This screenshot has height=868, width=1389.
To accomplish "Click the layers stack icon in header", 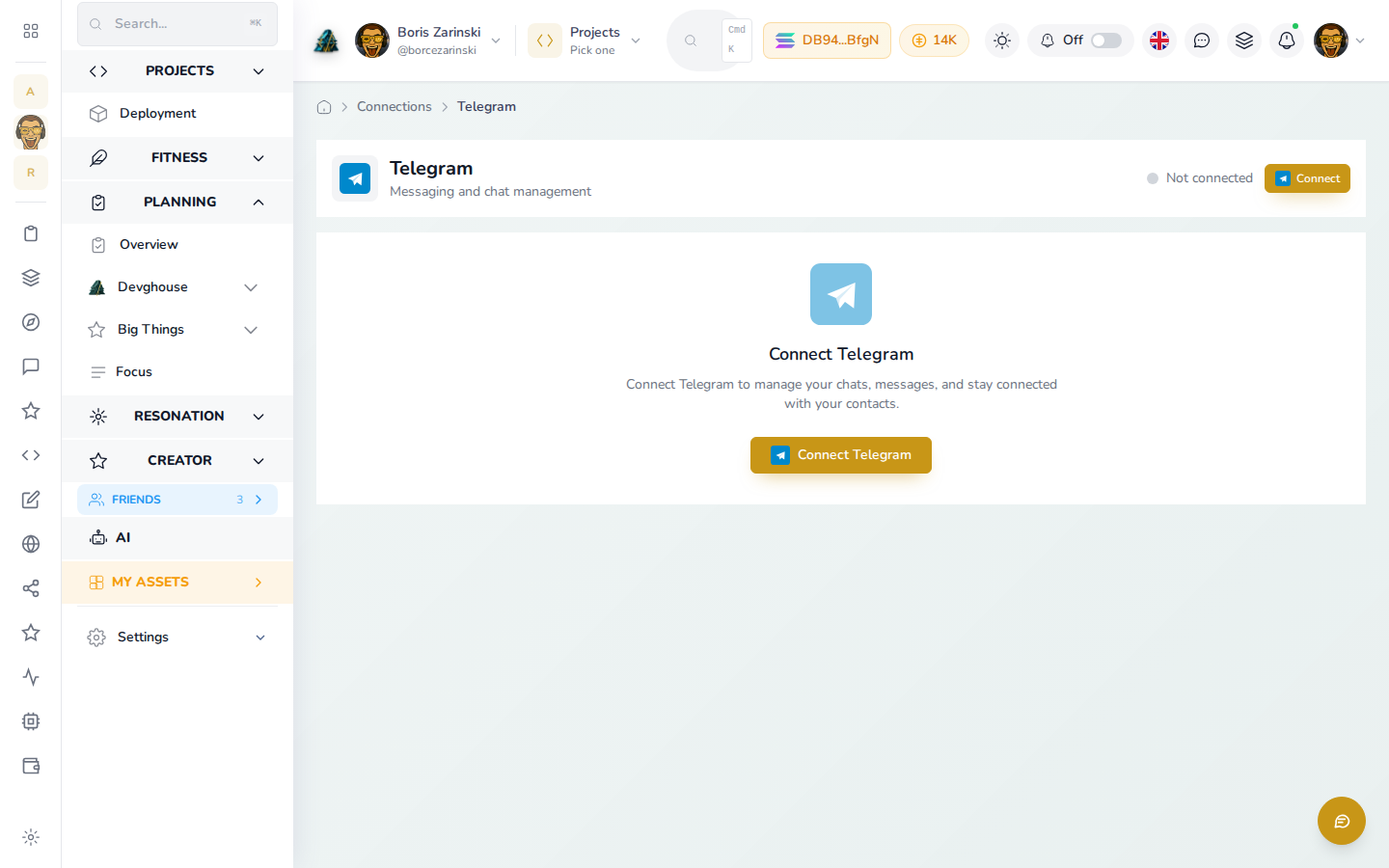I will pos(1244,41).
